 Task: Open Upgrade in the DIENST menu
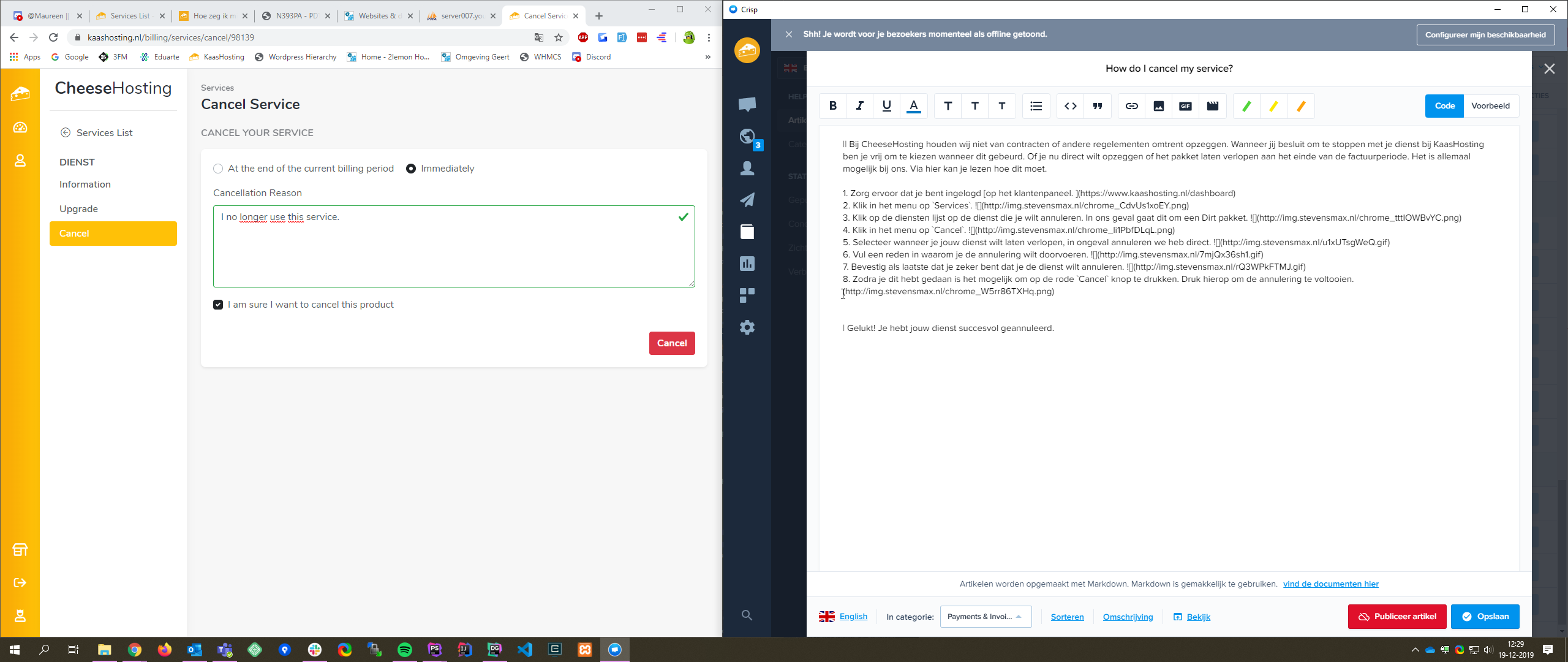click(78, 209)
